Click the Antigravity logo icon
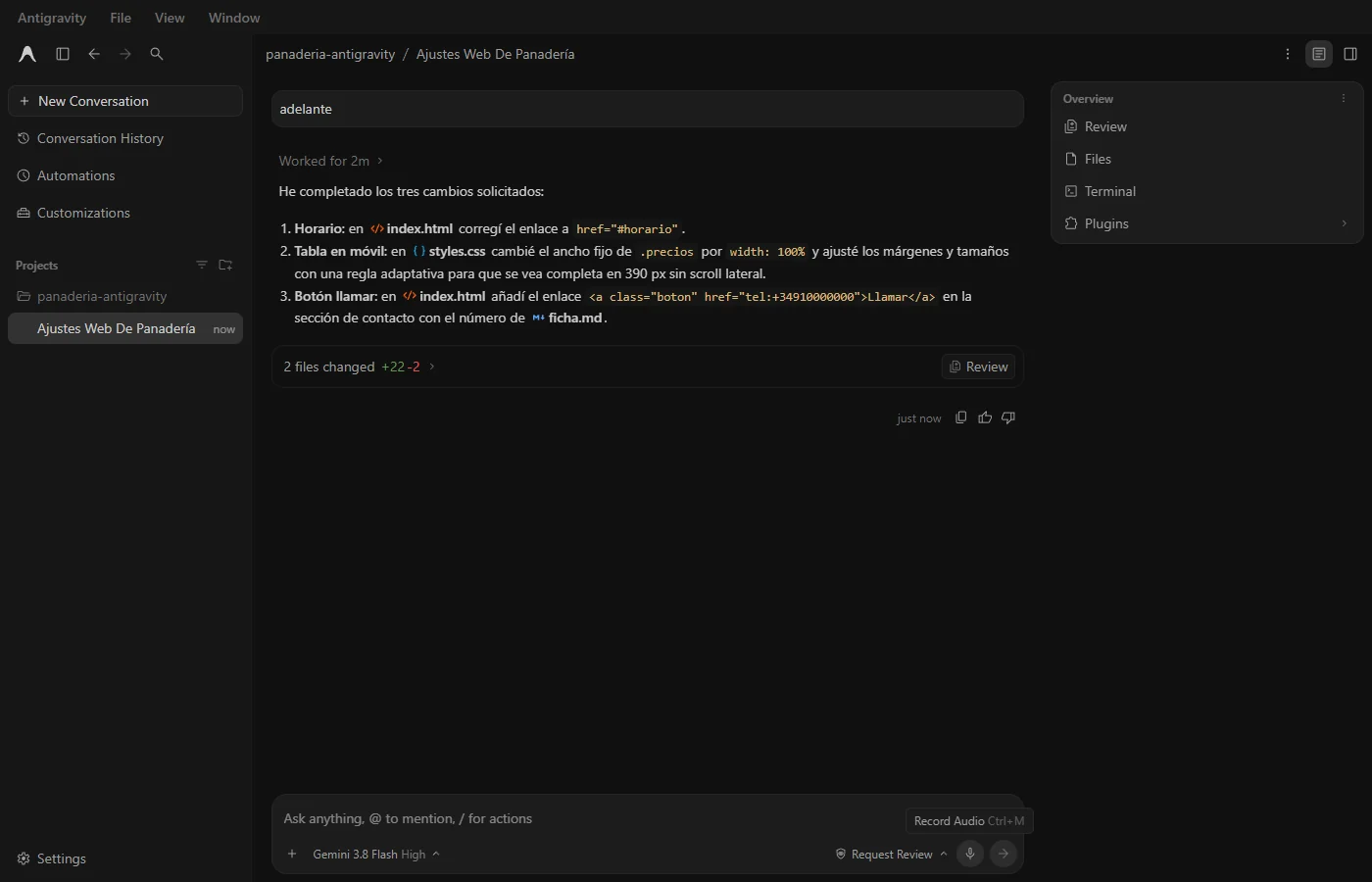This screenshot has height=882, width=1372. [27, 54]
